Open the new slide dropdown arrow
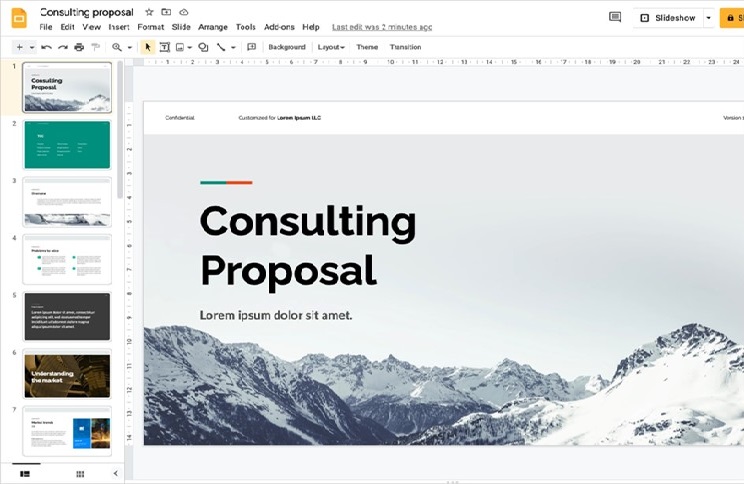744x484 pixels. pos(30,47)
